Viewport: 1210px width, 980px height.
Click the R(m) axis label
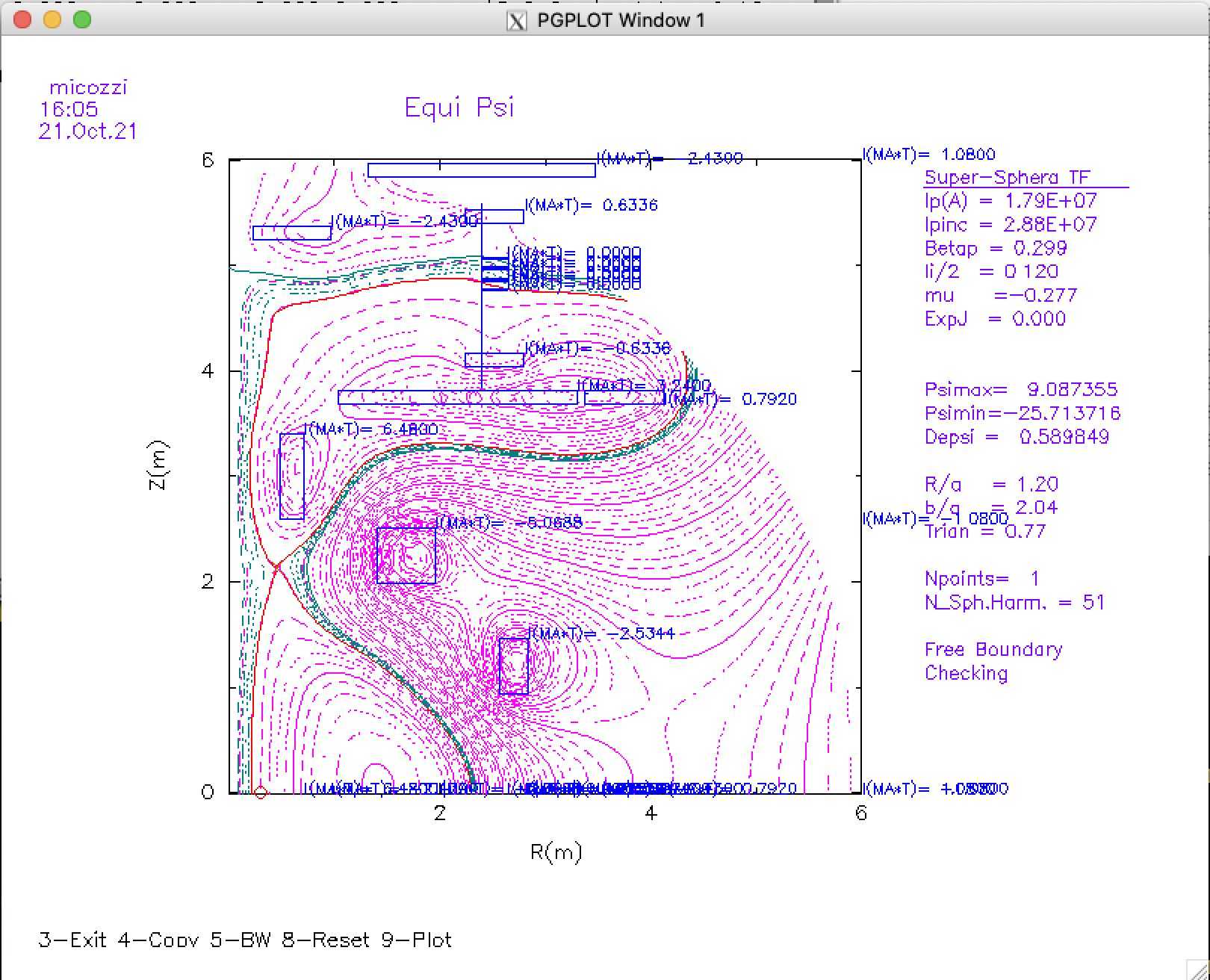pyautogui.click(x=556, y=852)
